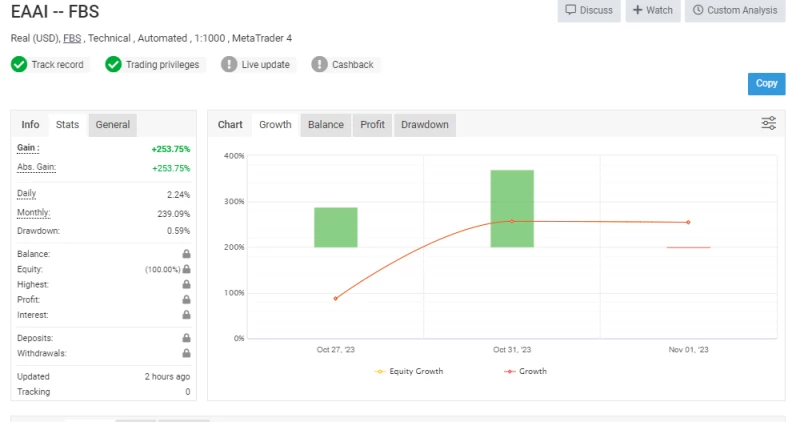Click the Cashback status icon
800x422 pixels.
[x=319, y=64]
